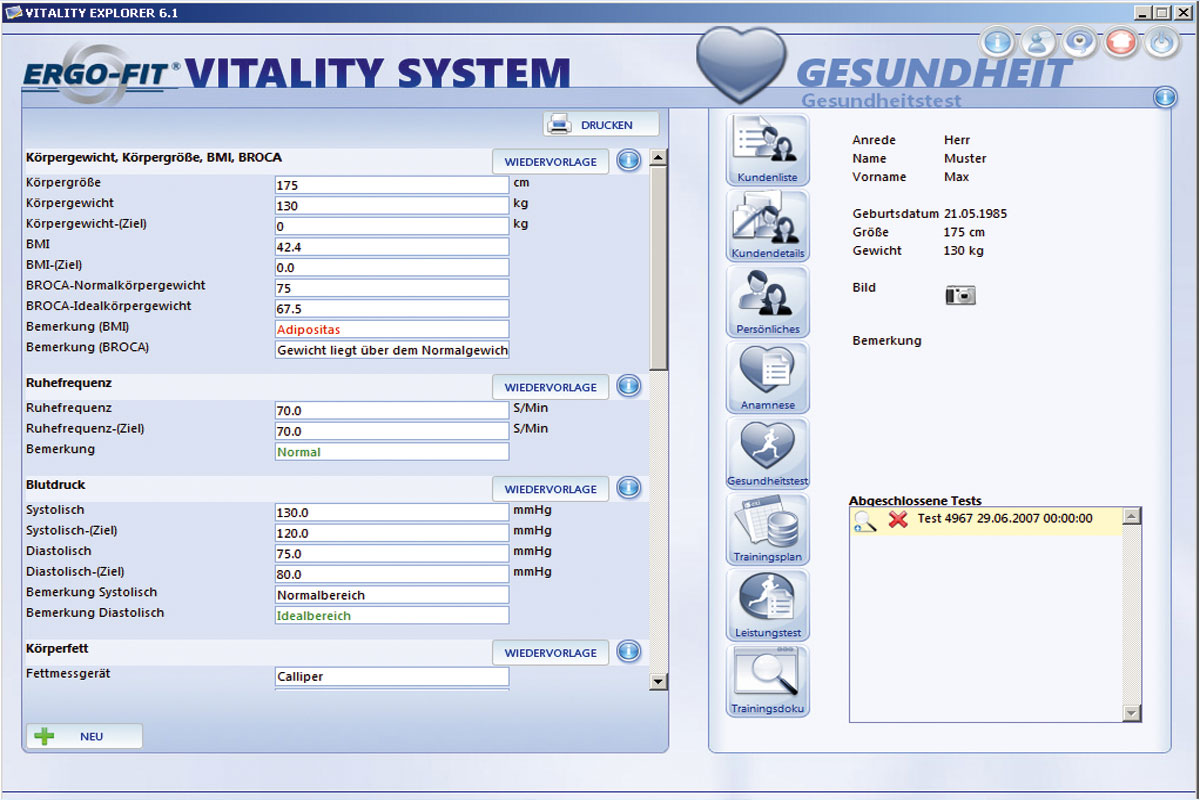Click the Bemerkung (BROCA) field
Image resolution: width=1200 pixels, height=800 pixels.
click(392, 350)
